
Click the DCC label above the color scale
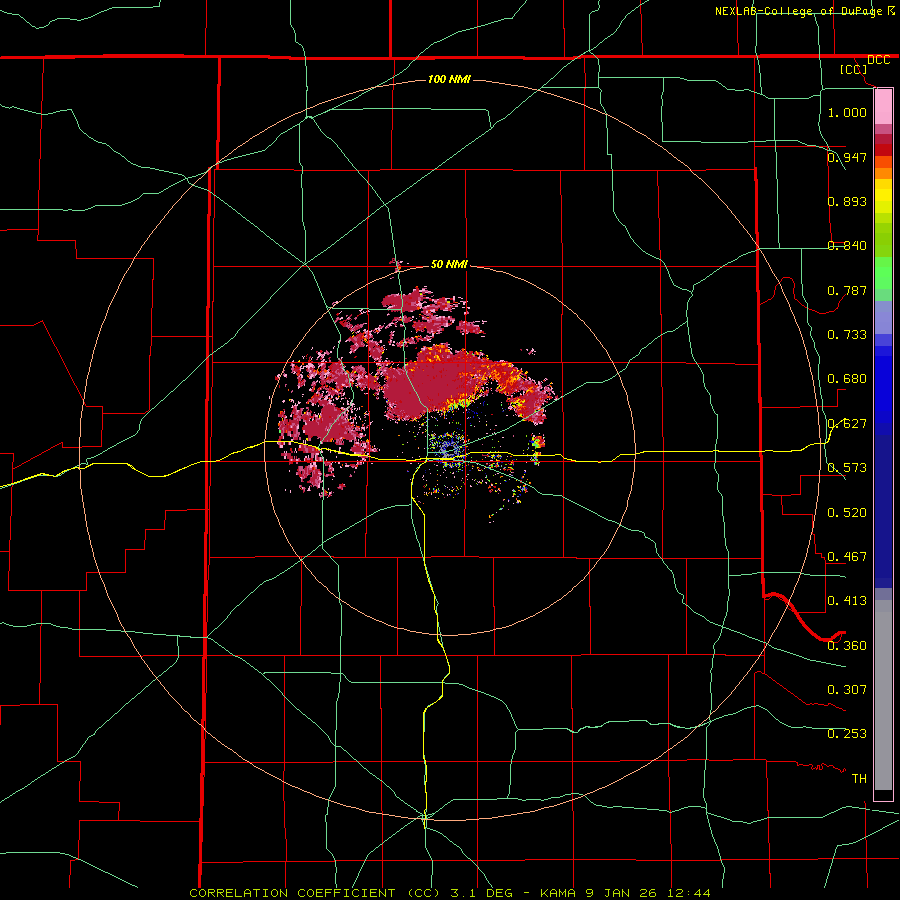pyautogui.click(x=878, y=60)
